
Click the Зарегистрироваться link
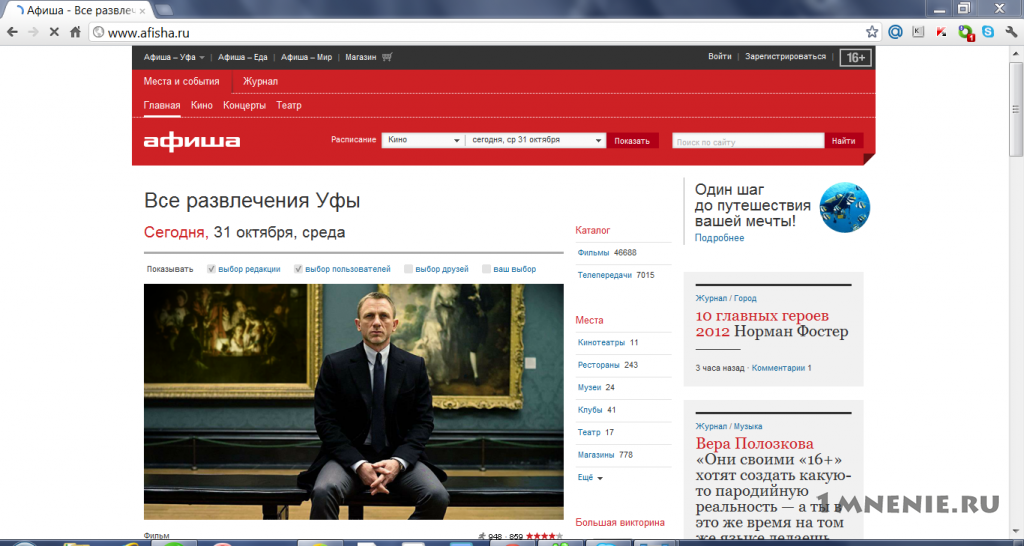pyautogui.click(x=786, y=57)
